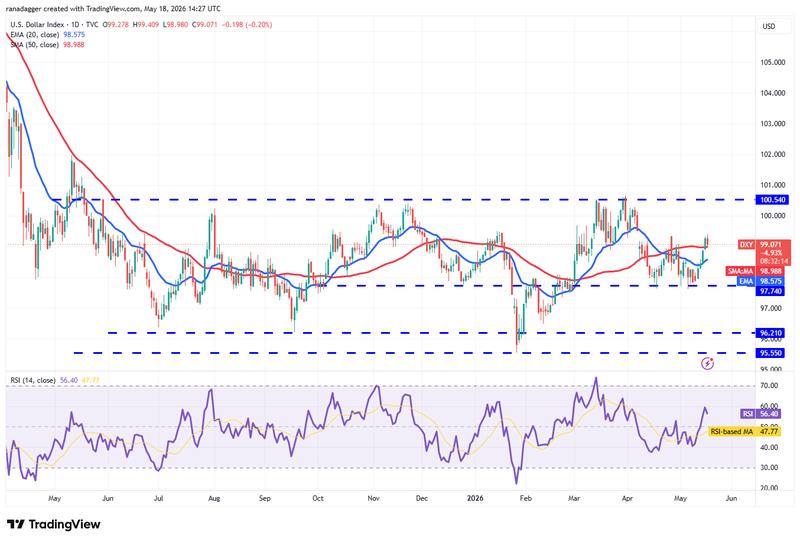Click the 105.000 price axis label

pos(772,62)
